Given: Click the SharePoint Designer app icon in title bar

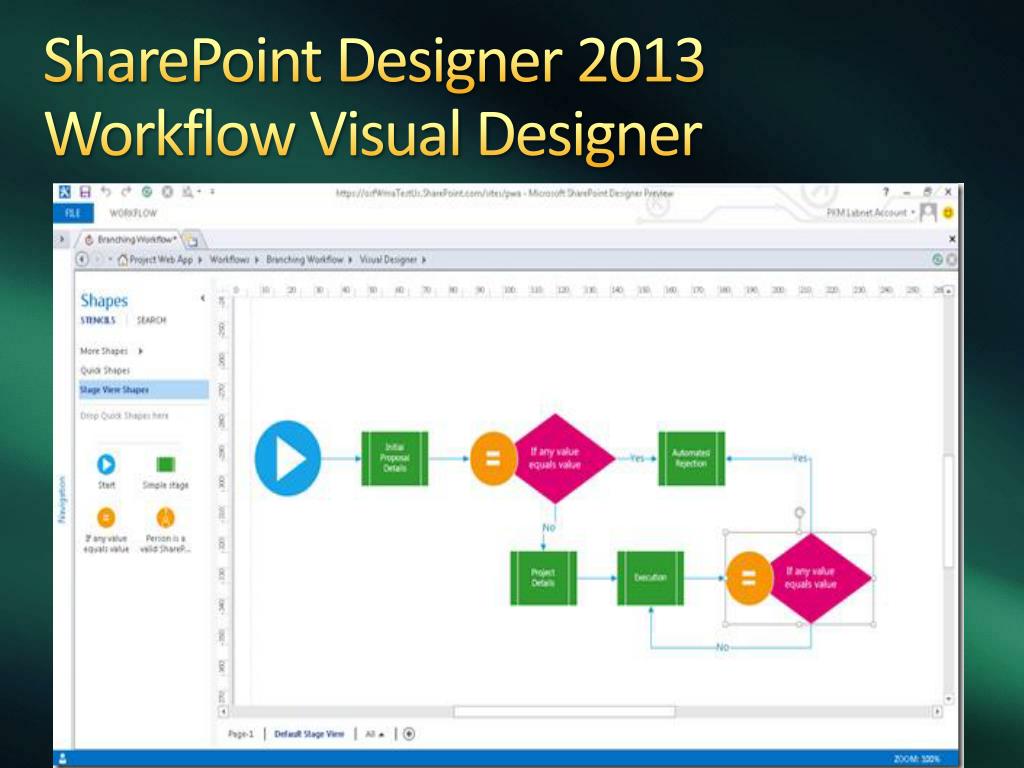Looking at the screenshot, I should [64, 191].
